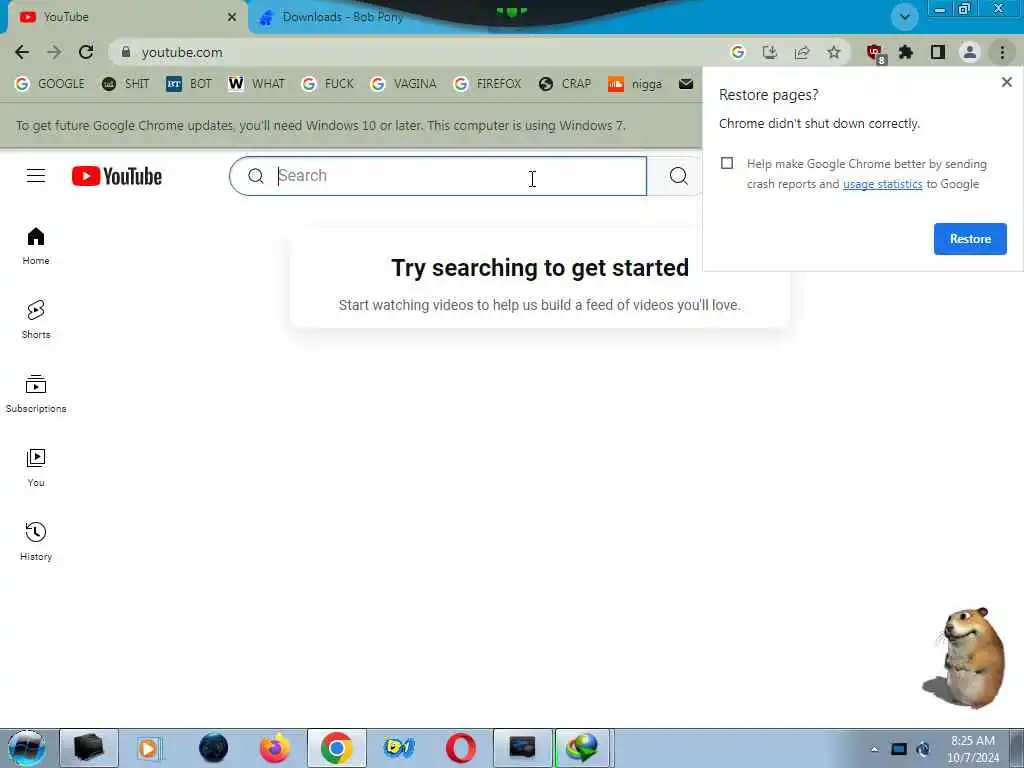
Task: Open the usage statistics link
Action: (882, 184)
